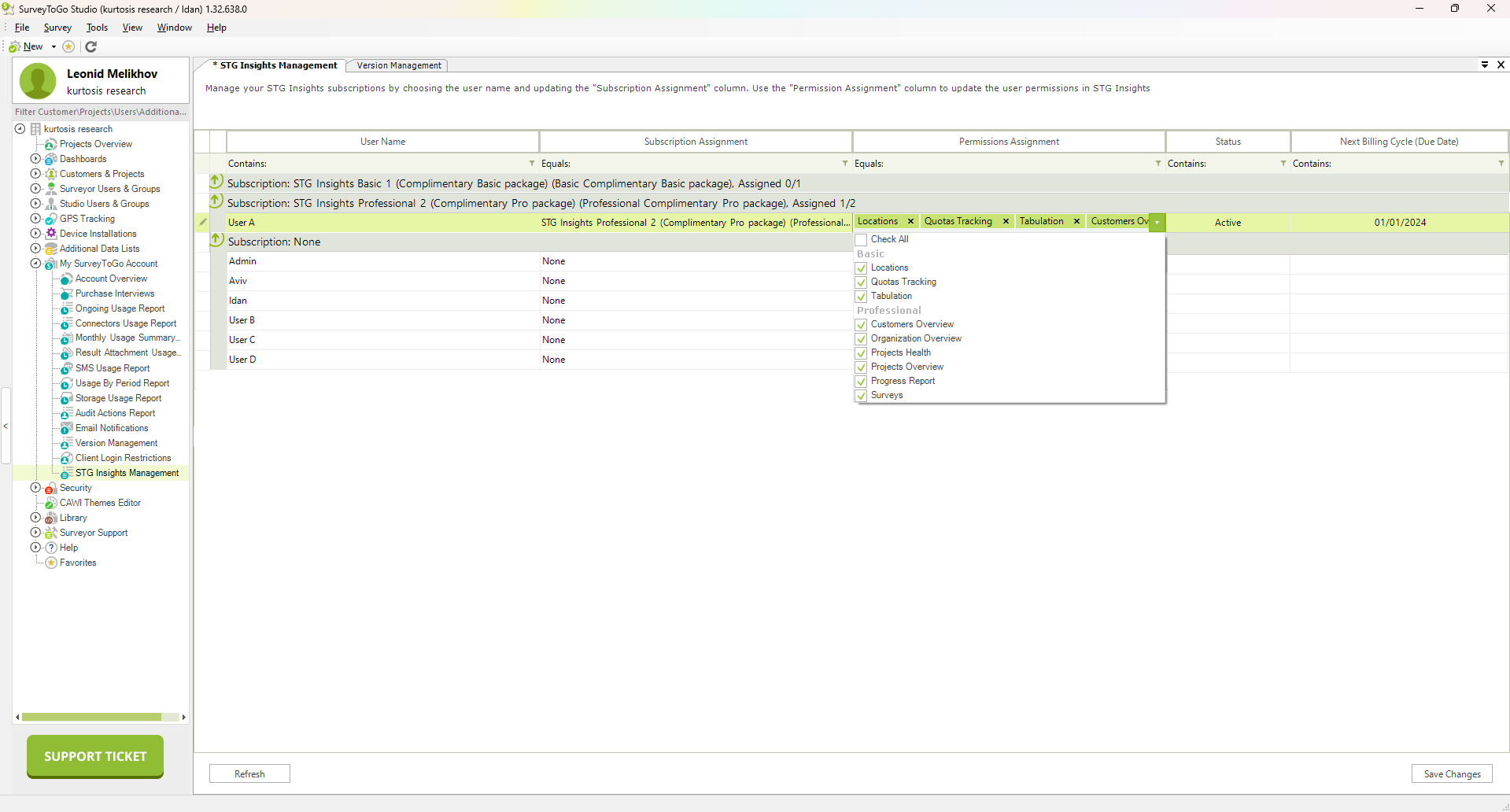Click the pencil edit icon on the User A row
This screenshot has height=812, width=1510.
[203, 222]
